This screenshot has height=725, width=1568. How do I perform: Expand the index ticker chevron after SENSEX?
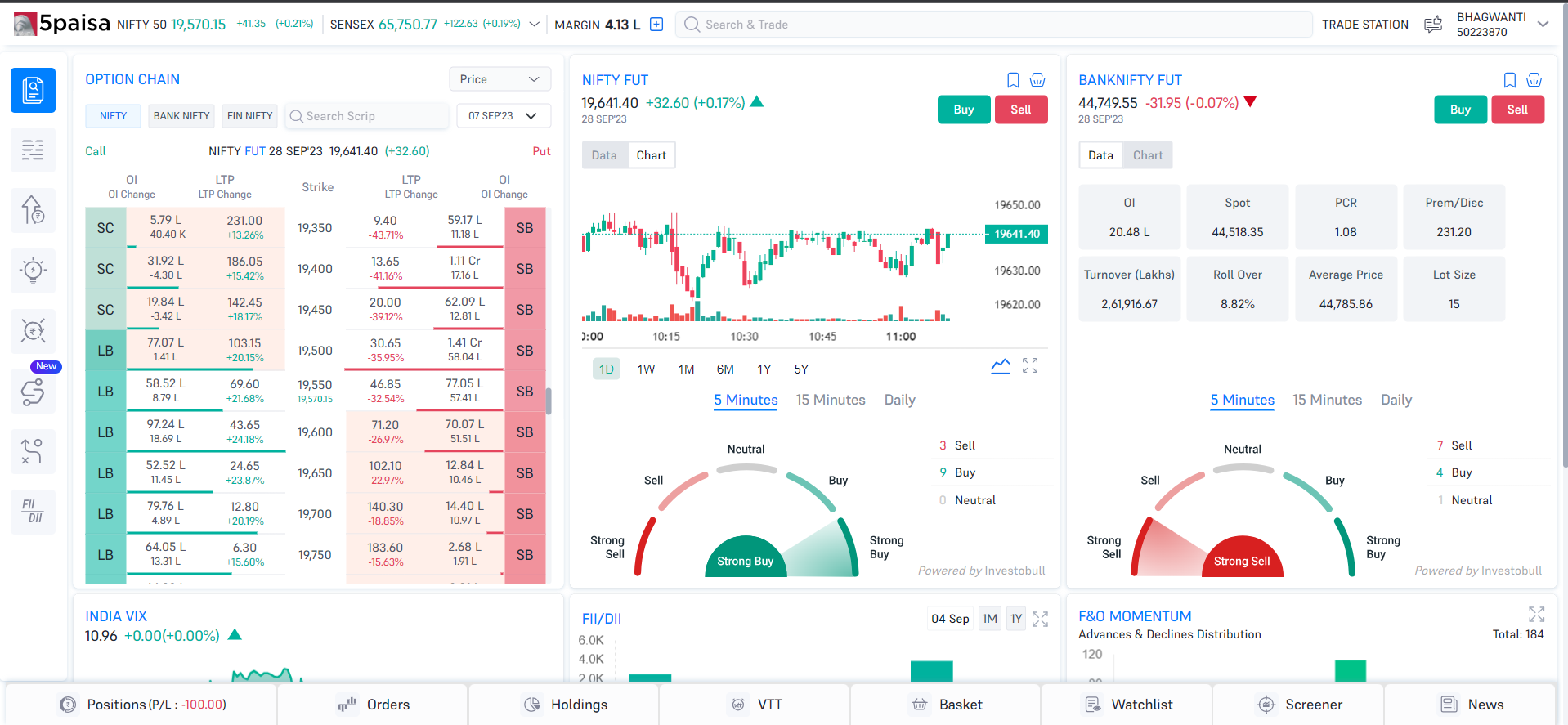(x=535, y=25)
